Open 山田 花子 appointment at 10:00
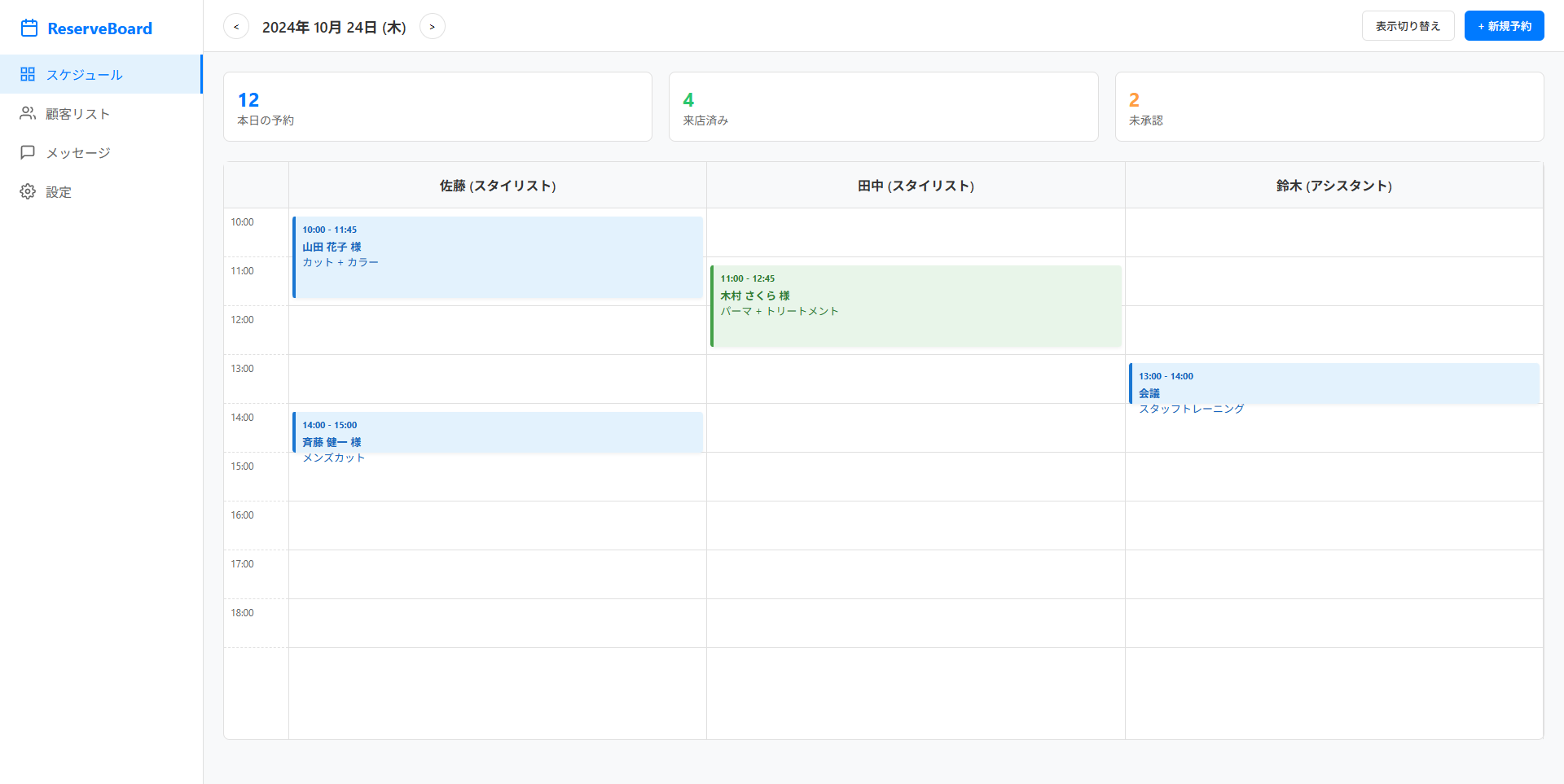The image size is (1564, 784). coord(497,256)
